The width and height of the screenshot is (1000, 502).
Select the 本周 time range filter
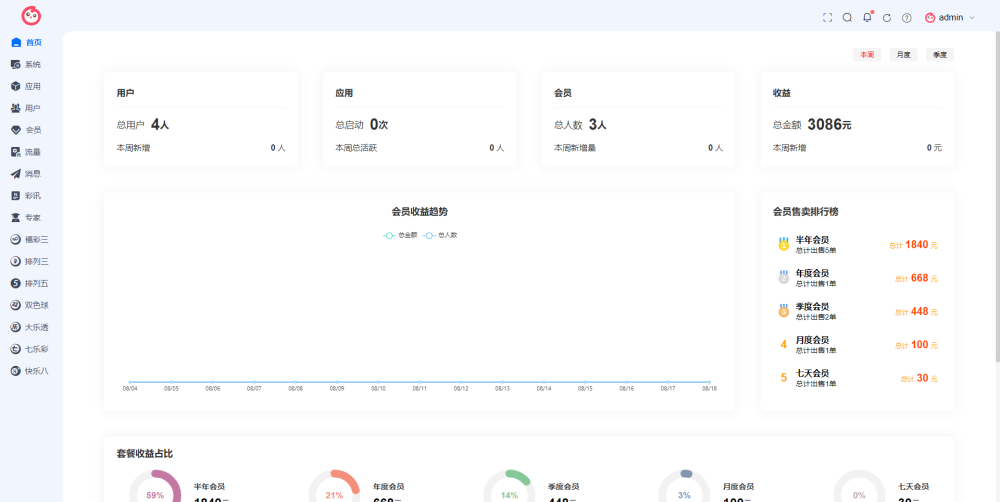click(x=867, y=55)
